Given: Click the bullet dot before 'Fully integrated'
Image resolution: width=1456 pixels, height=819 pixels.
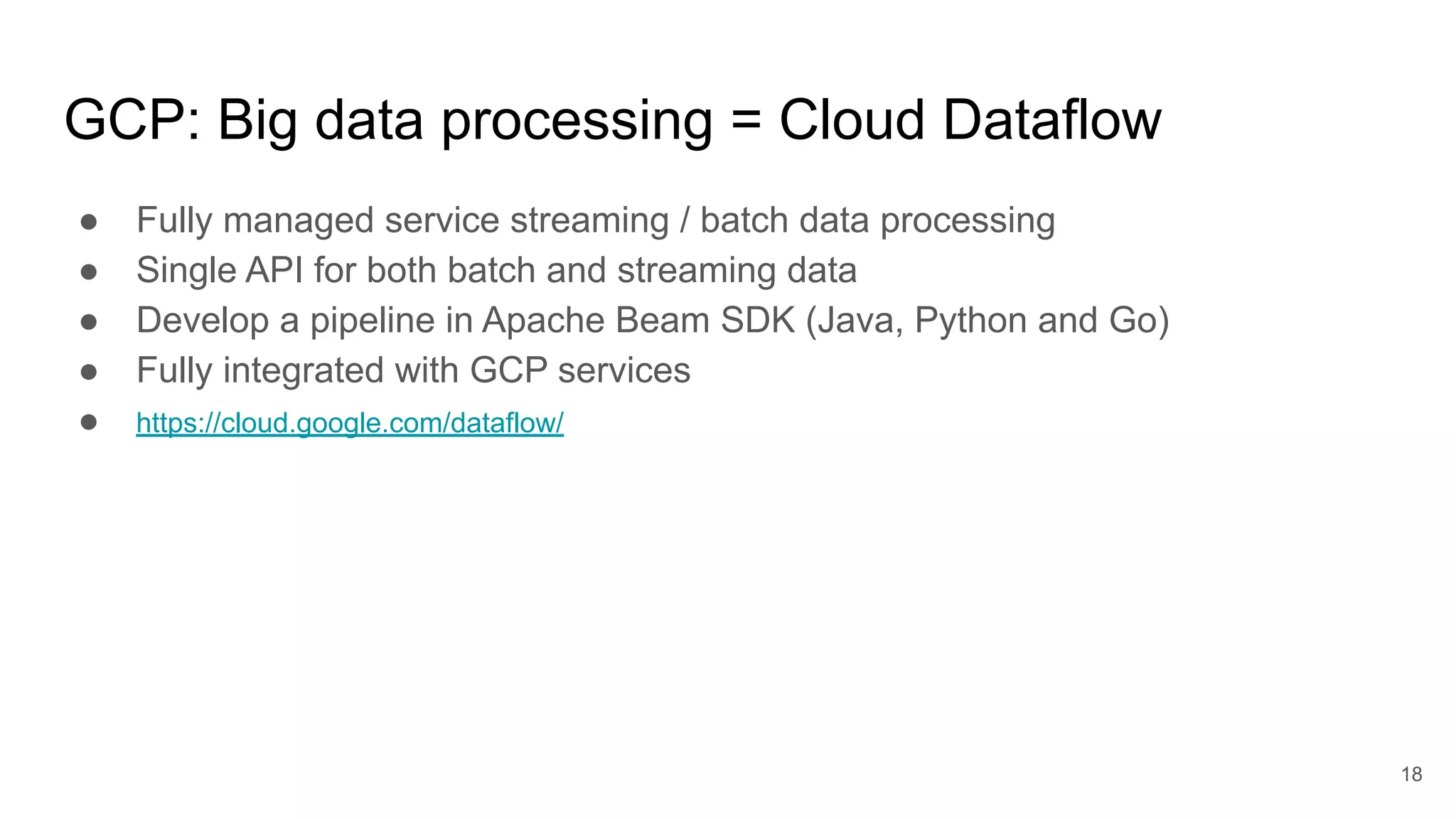Looking at the screenshot, I should [89, 372].
